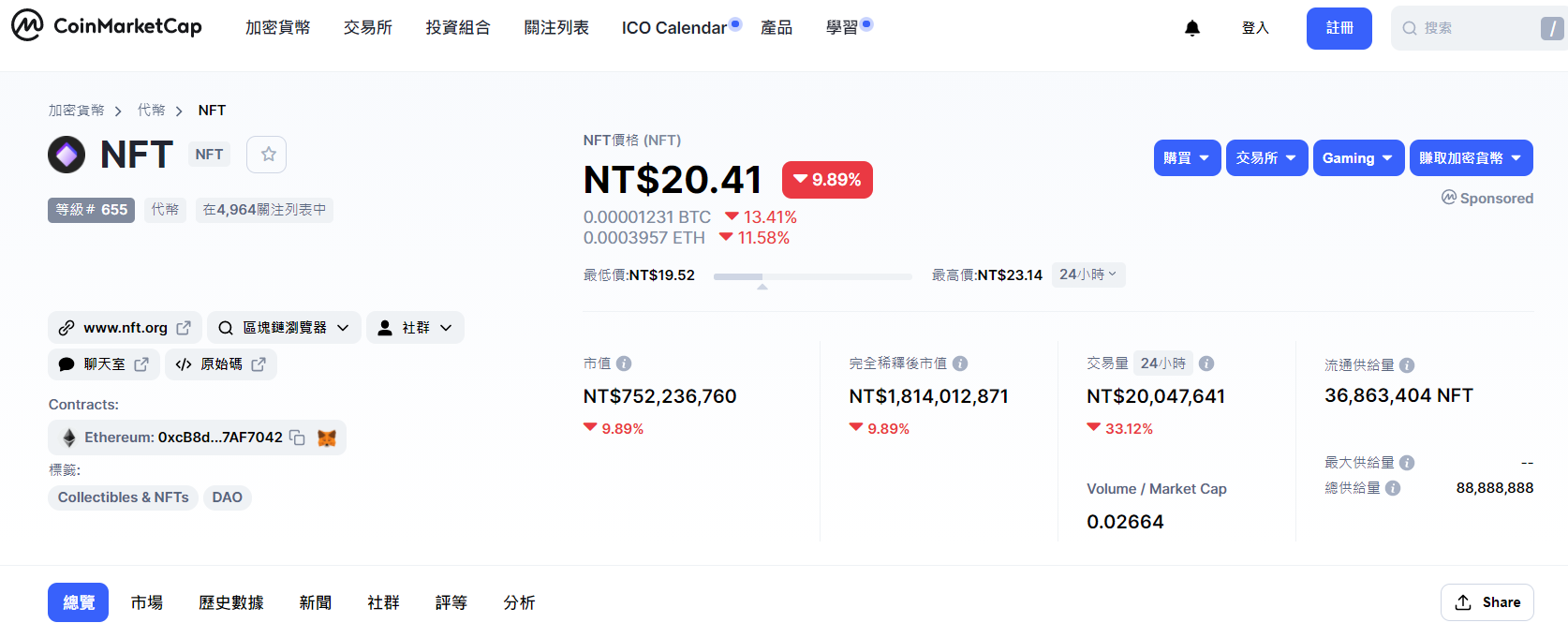Open the 交易所 blue dropdown button
1568x638 pixels.
pyautogui.click(x=1266, y=158)
